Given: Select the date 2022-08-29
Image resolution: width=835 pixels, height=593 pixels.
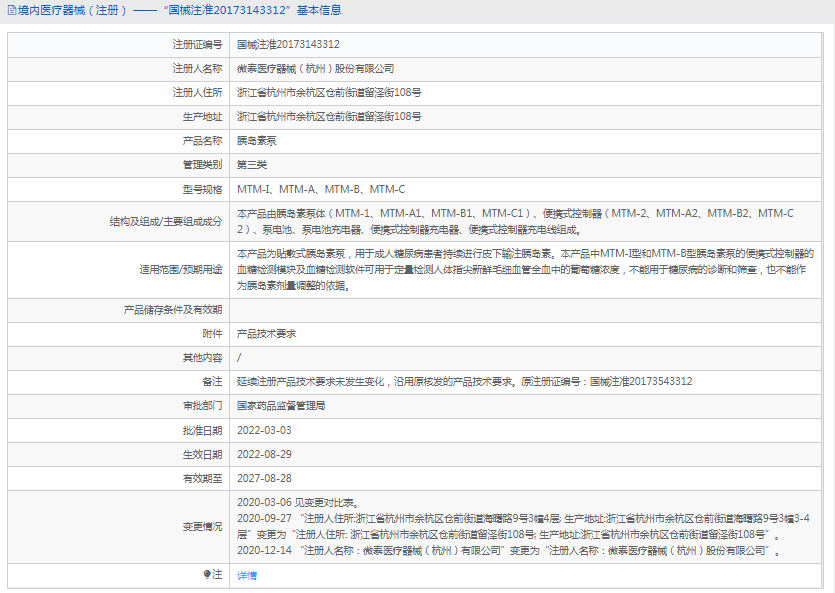Looking at the screenshot, I should (264, 455).
